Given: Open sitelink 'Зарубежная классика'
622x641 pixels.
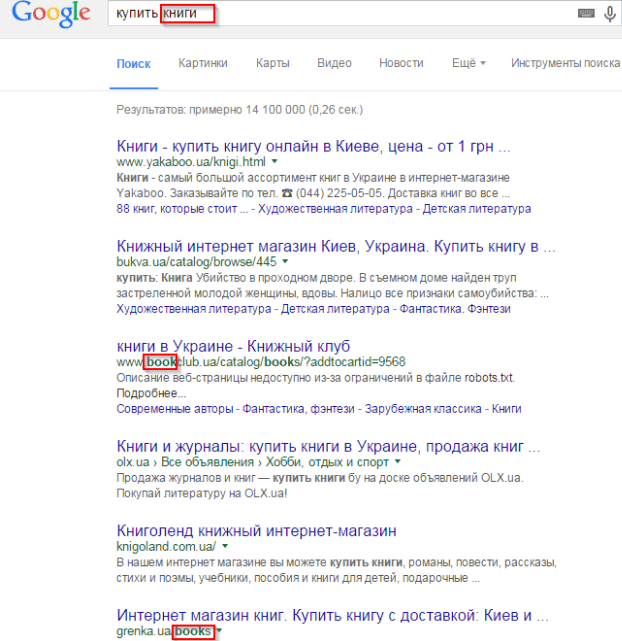Looking at the screenshot, I should point(423,409).
